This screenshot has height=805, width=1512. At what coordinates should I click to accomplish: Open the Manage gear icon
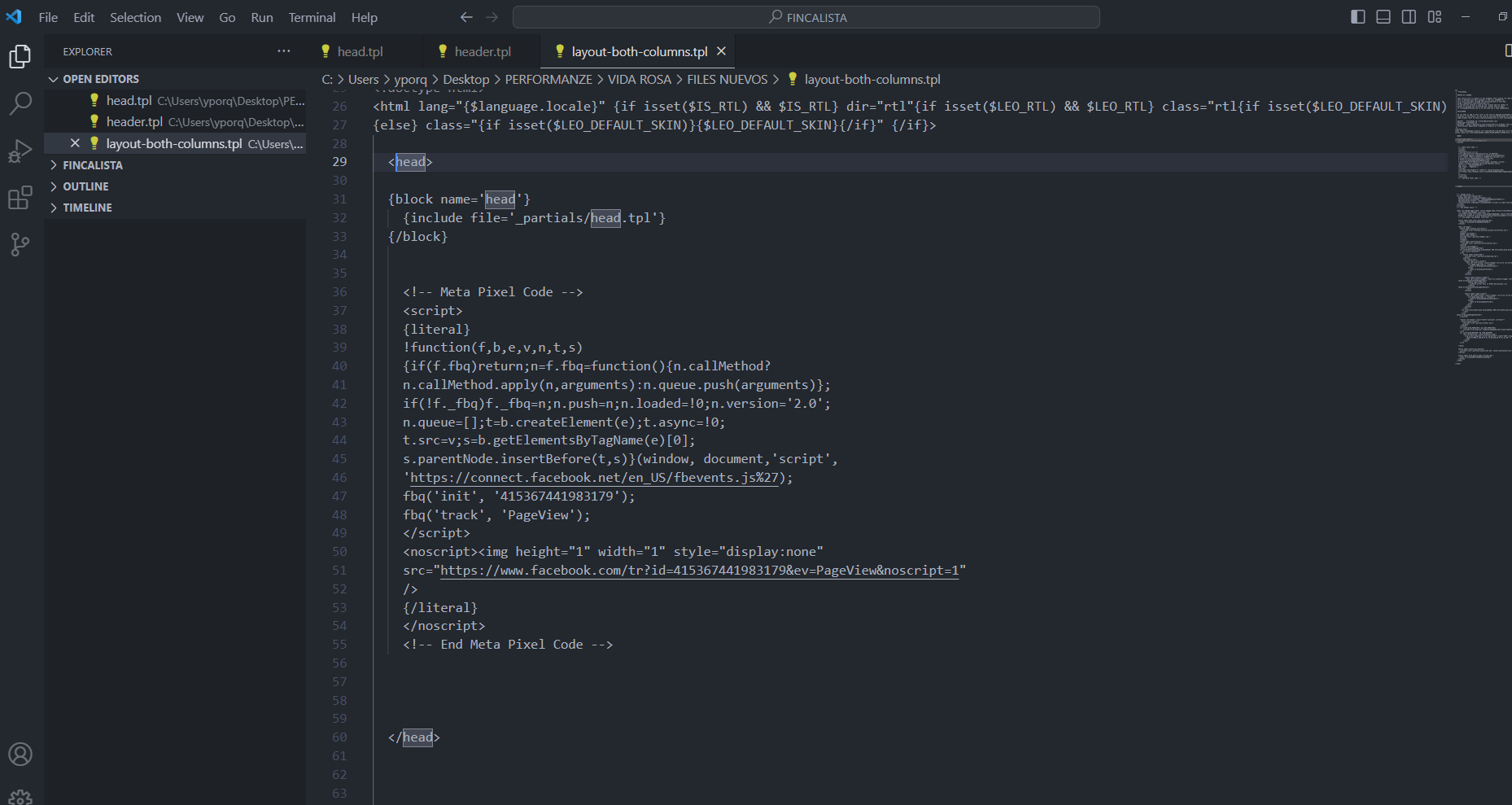point(20,797)
